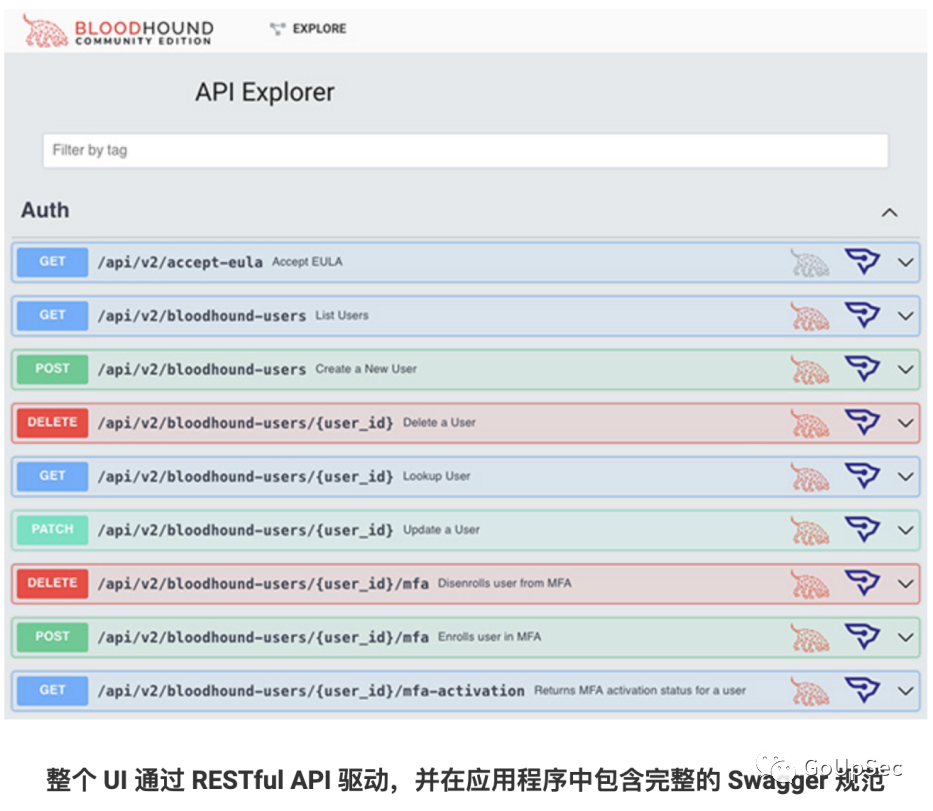The height and width of the screenshot is (811, 933).
Task: Expand the Update a User chevron
Action: pos(906,530)
